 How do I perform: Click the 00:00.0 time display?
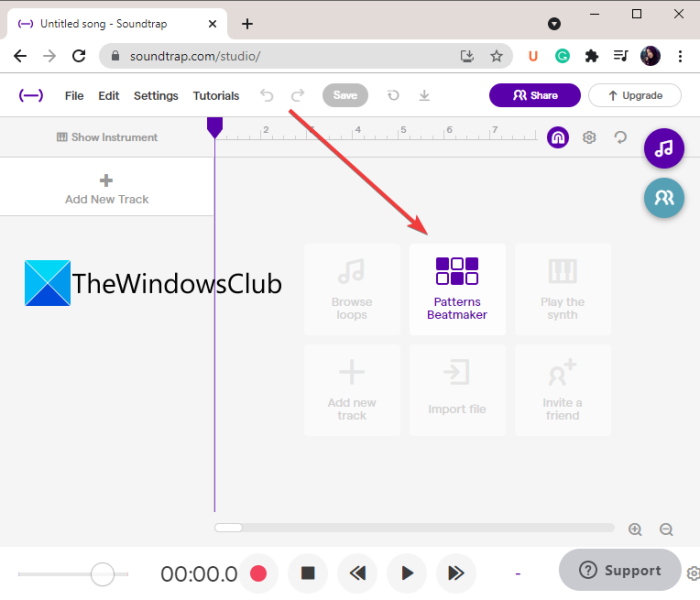tap(199, 574)
